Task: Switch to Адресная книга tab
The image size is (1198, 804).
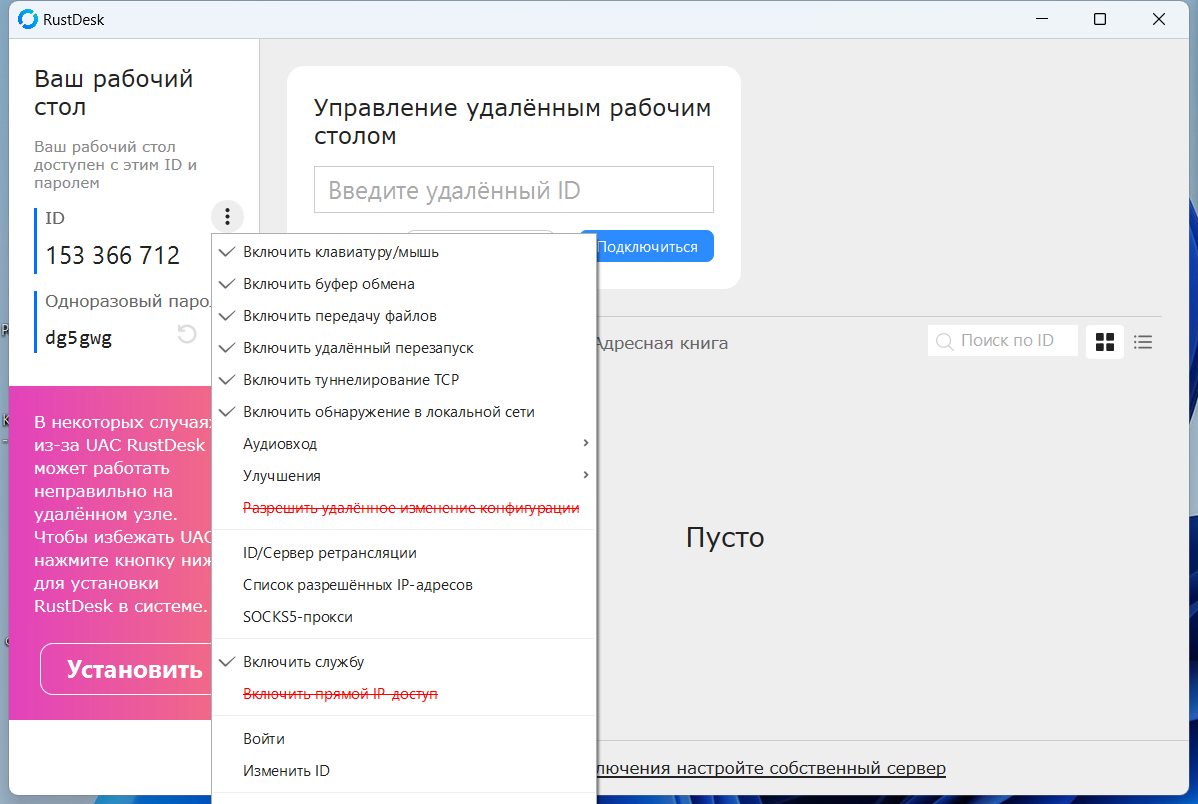Action: tap(662, 343)
